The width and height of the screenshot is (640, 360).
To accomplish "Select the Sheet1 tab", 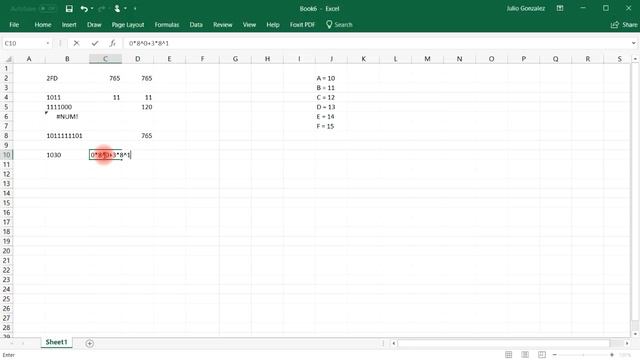I will coord(56,342).
